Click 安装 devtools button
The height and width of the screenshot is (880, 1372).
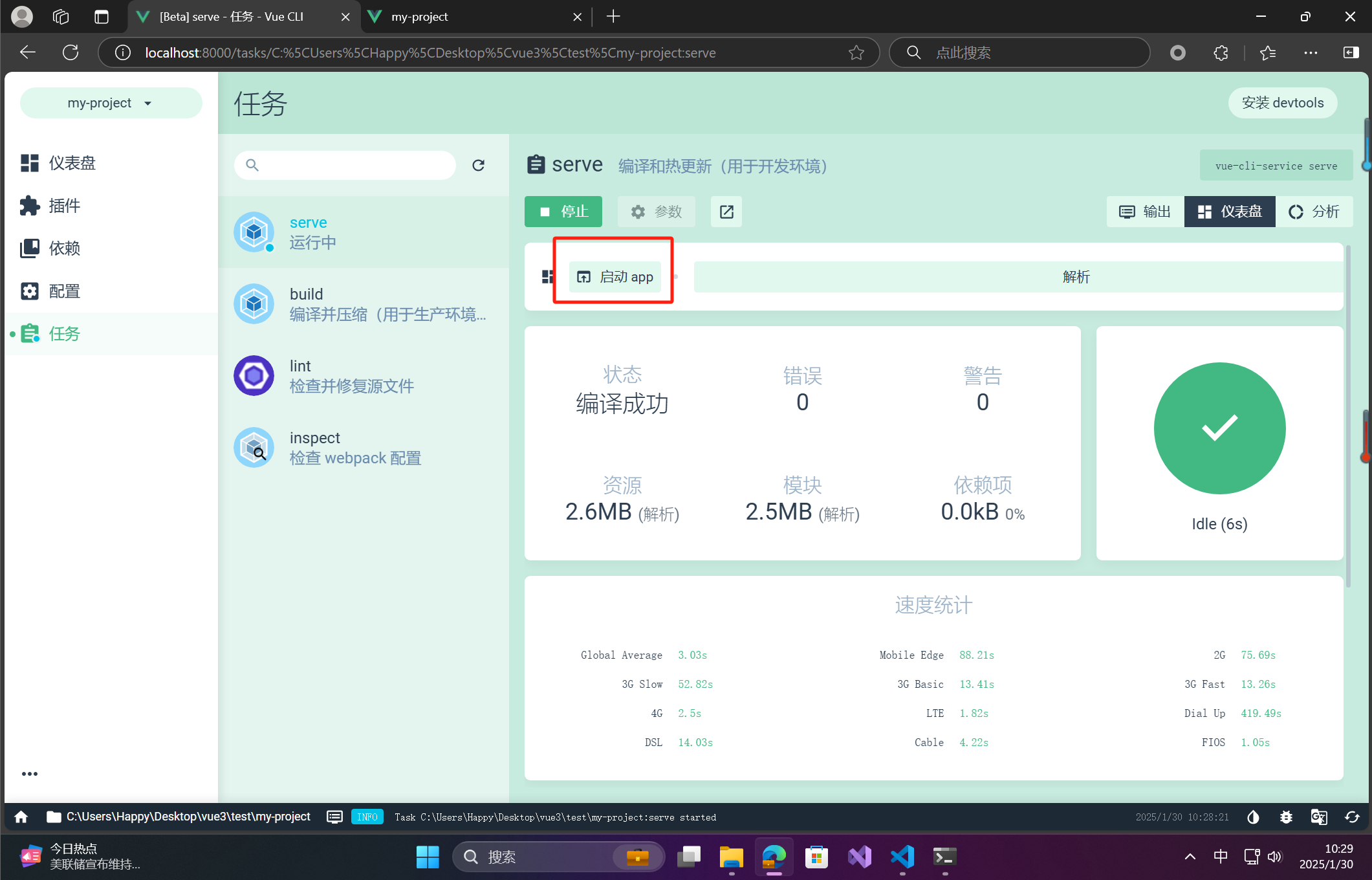(1282, 103)
